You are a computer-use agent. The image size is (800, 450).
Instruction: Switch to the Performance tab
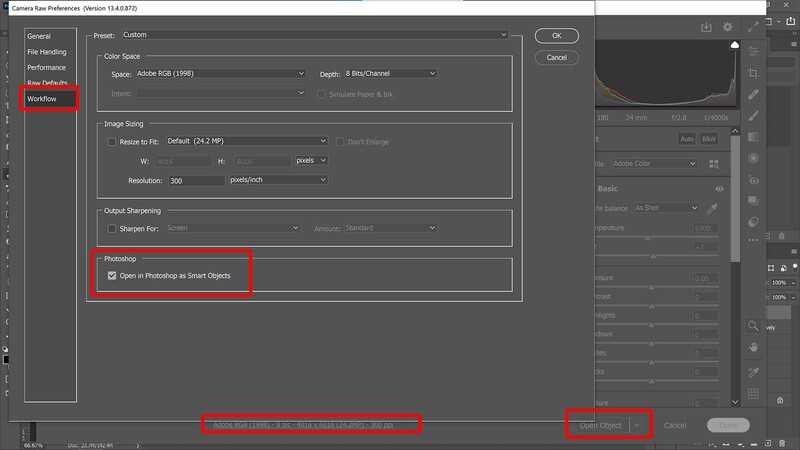pos(46,67)
